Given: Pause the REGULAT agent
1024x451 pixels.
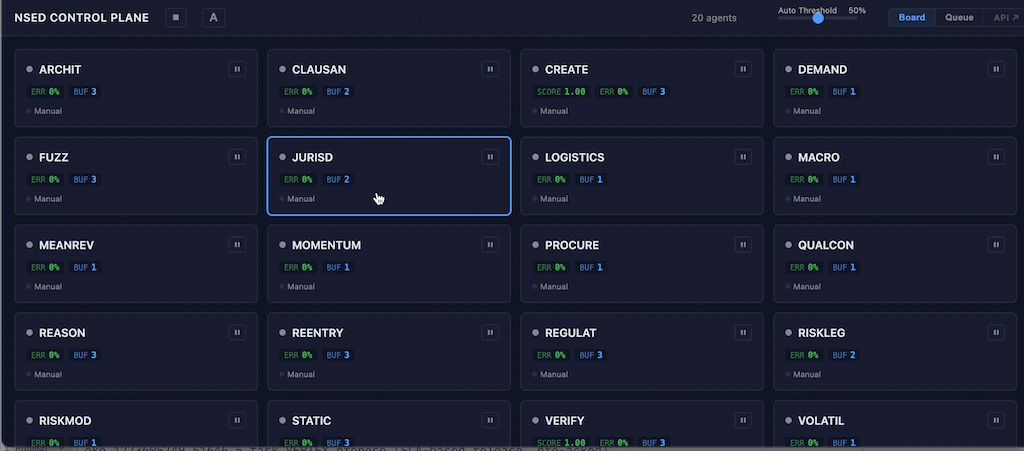Looking at the screenshot, I should click(x=743, y=333).
